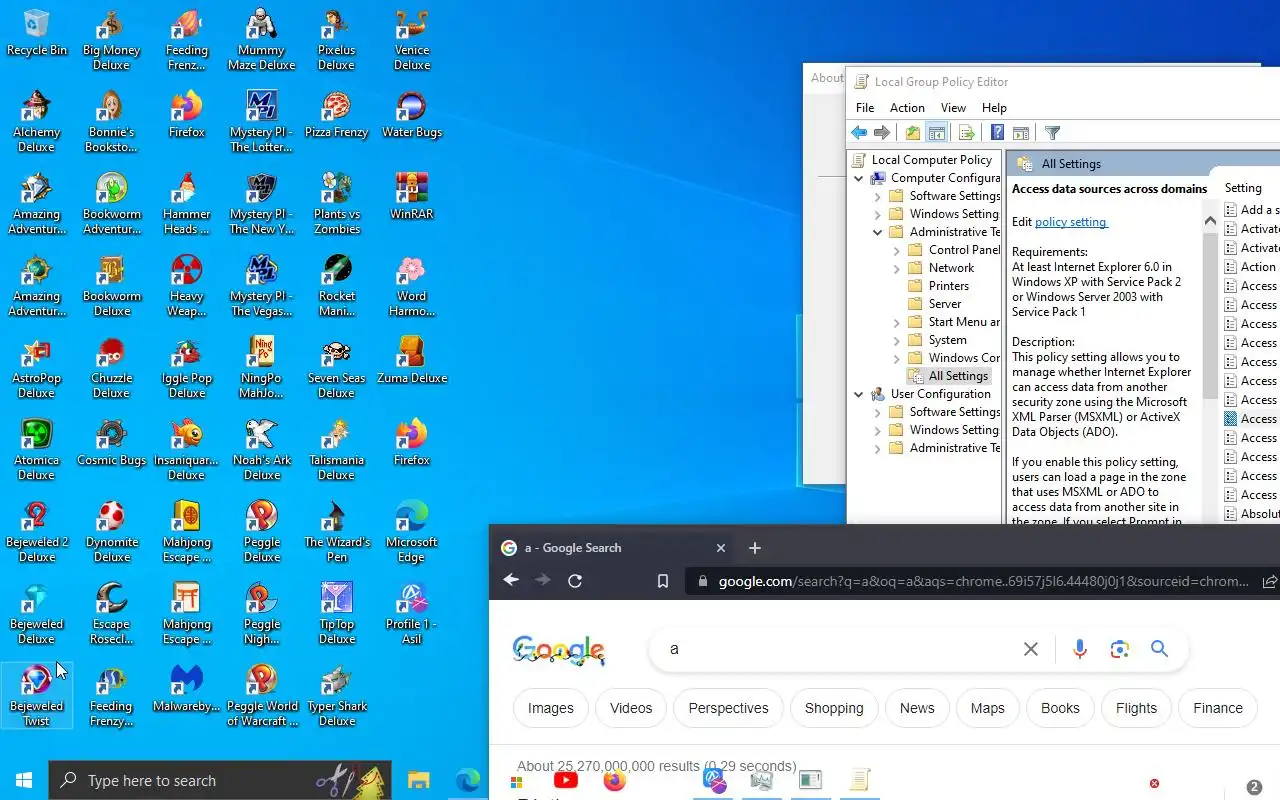Reload the Google Search page

click(575, 580)
